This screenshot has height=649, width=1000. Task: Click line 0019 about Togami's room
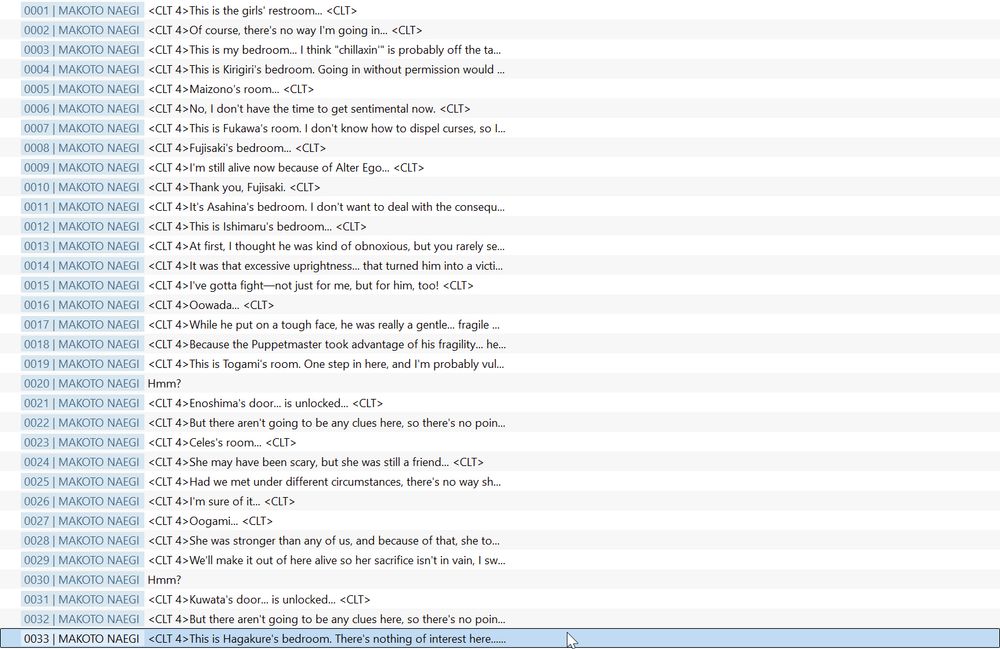(500, 364)
